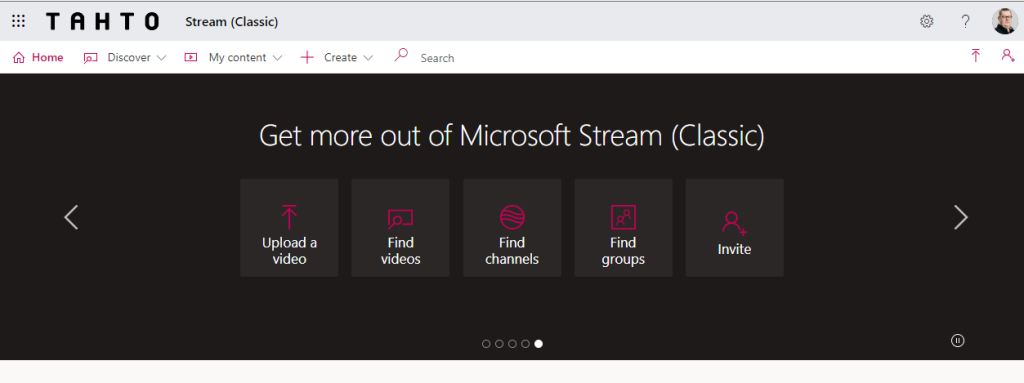
Task: Click the search magnifier icon
Action: [401, 56]
